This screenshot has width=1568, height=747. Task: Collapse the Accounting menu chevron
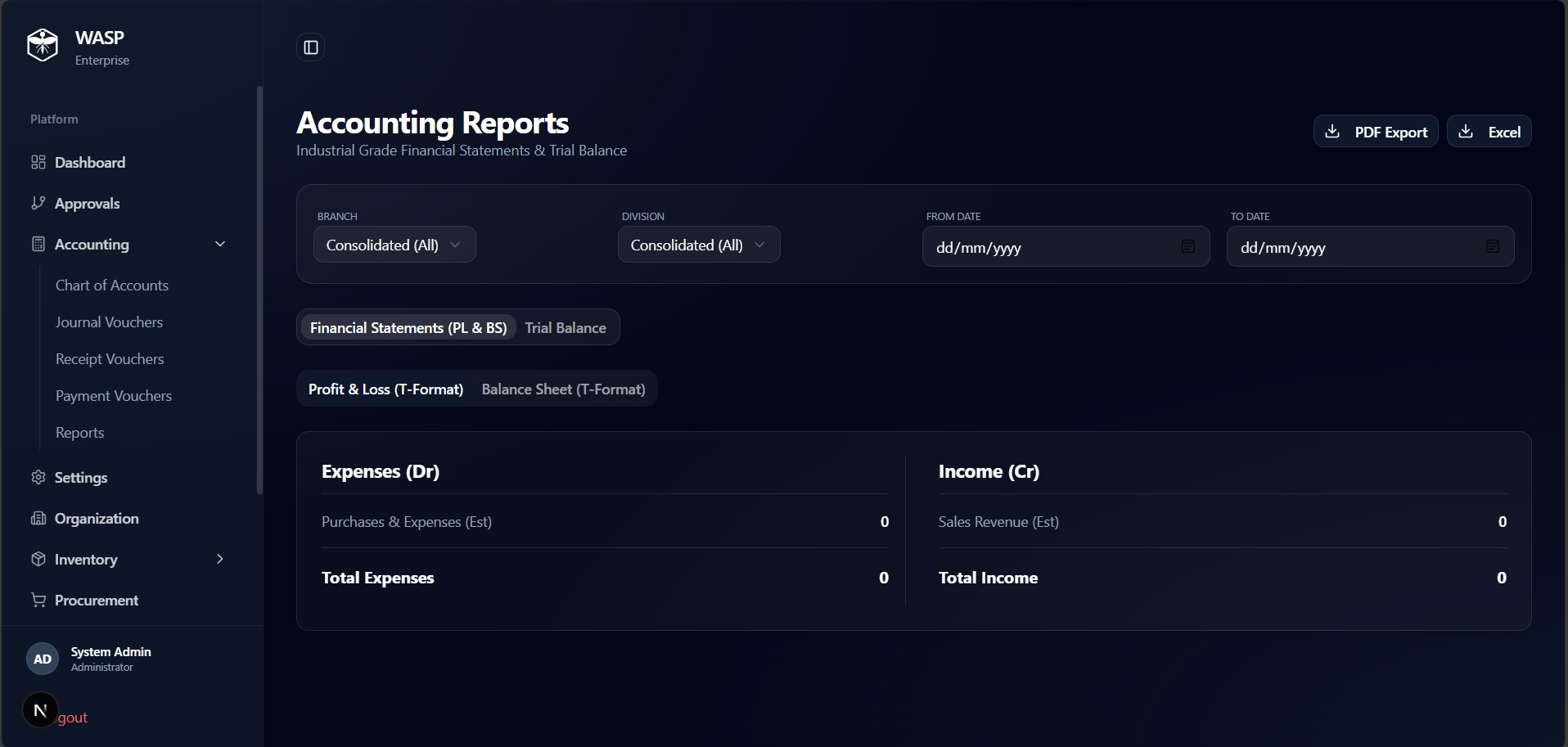pos(220,244)
